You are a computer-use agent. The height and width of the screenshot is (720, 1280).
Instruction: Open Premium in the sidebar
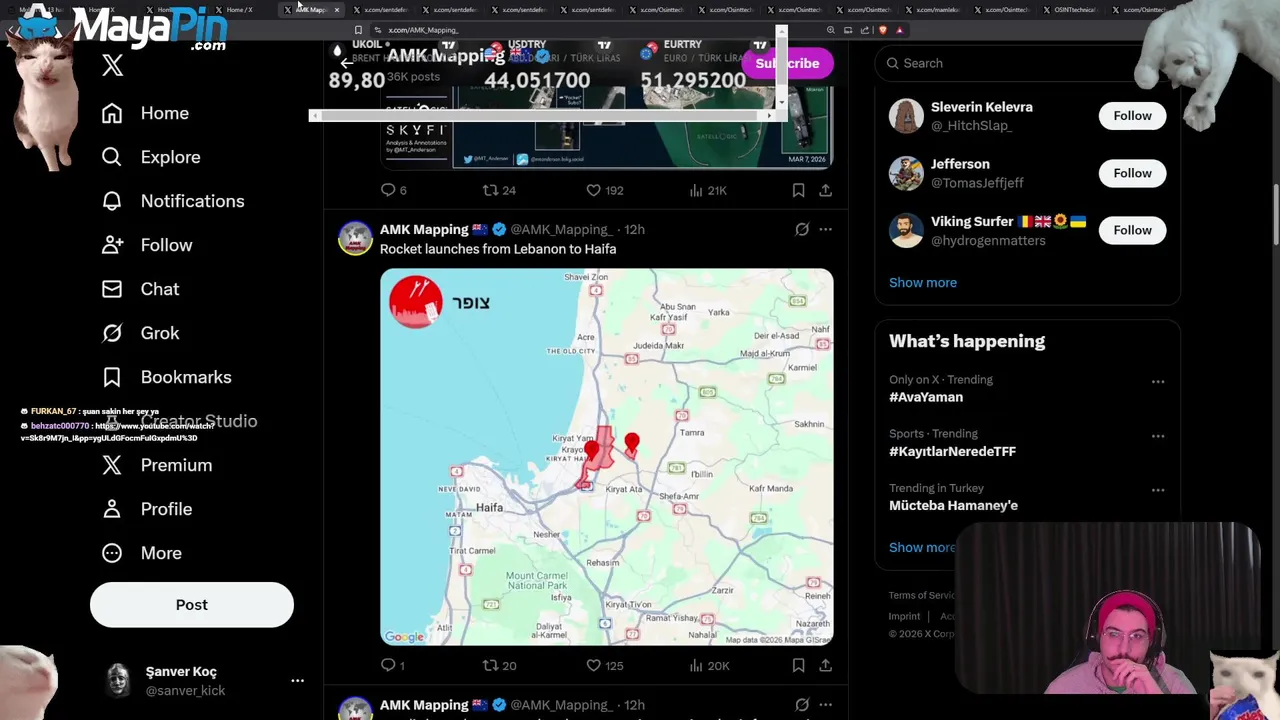[156, 465]
